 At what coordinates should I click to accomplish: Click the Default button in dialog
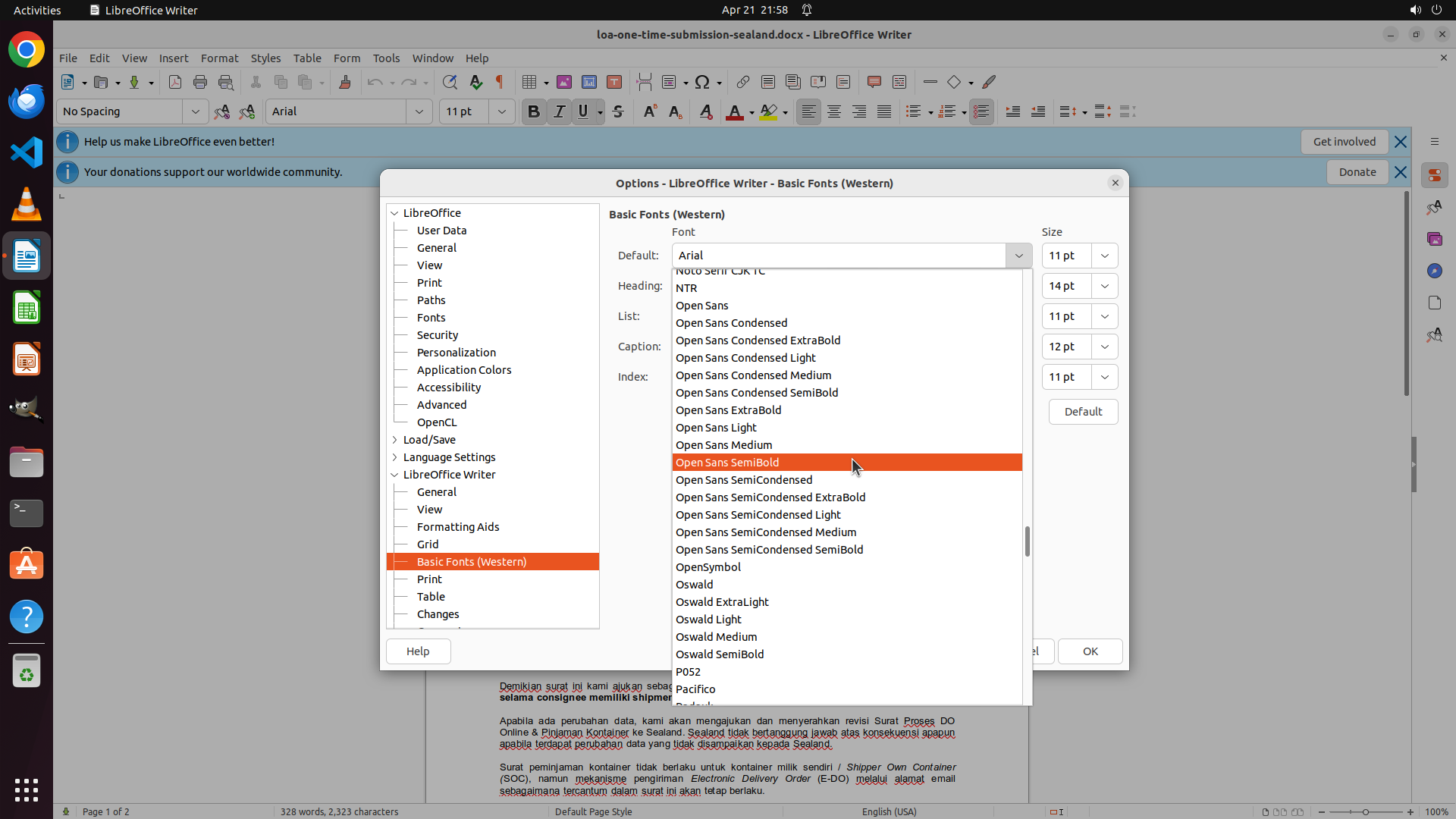[x=1082, y=412]
